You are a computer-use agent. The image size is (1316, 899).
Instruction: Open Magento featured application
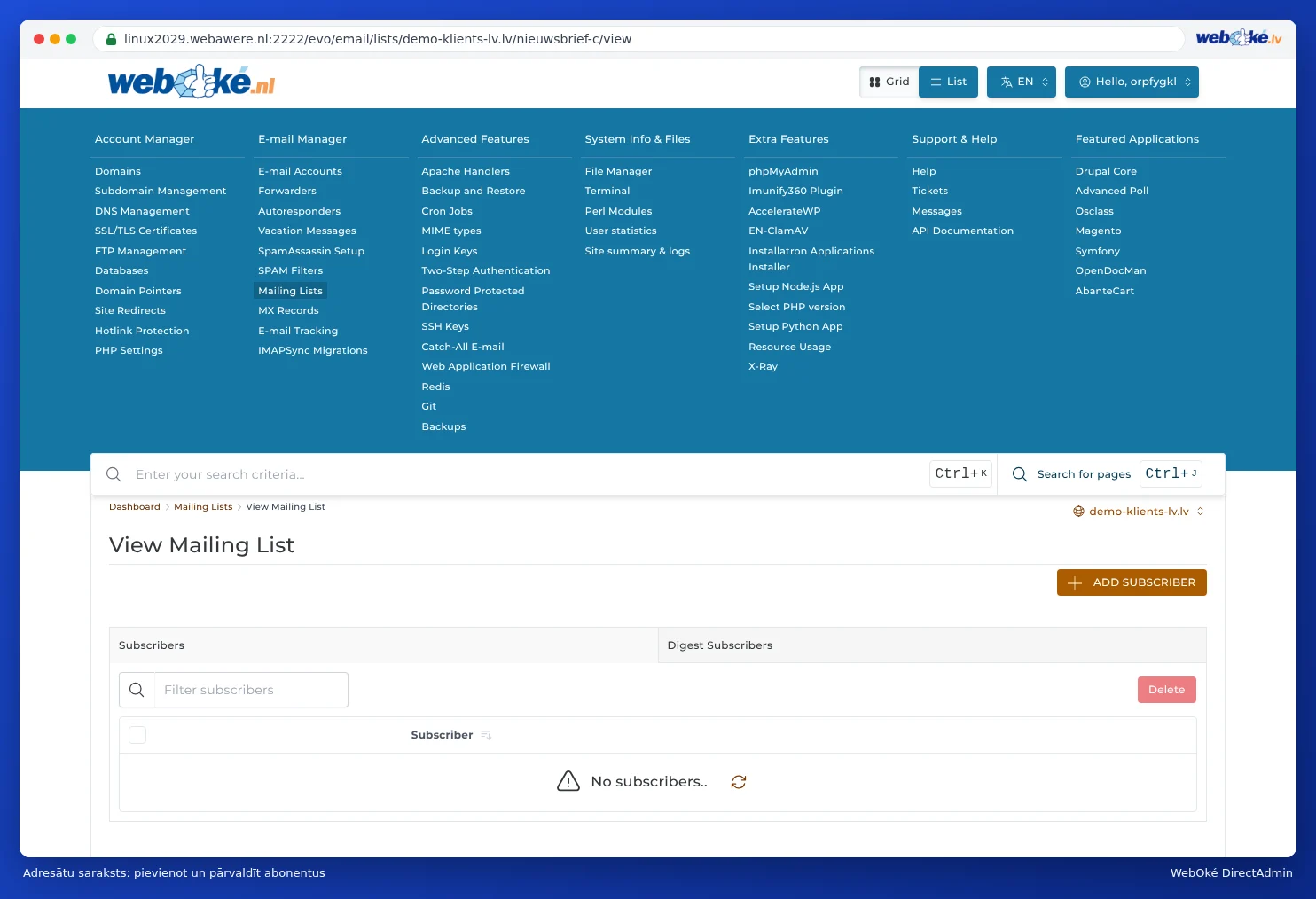coord(1098,231)
